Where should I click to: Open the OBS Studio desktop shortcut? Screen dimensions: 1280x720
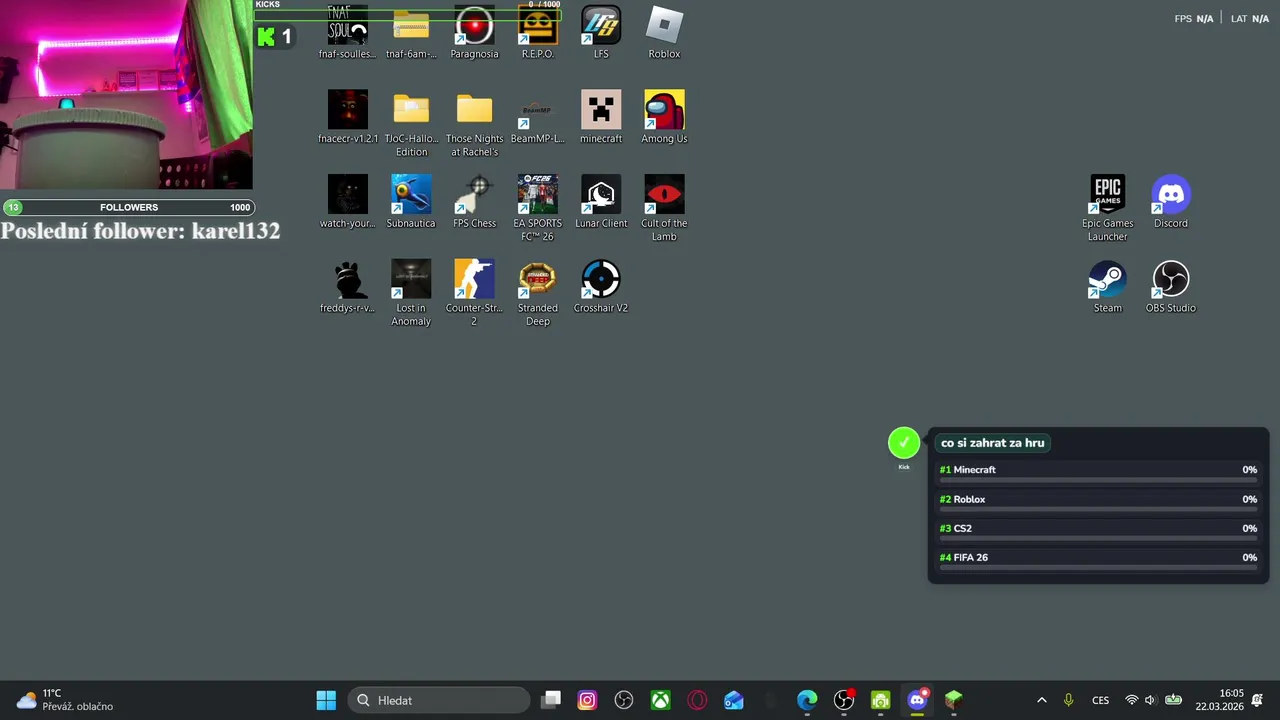point(1170,287)
